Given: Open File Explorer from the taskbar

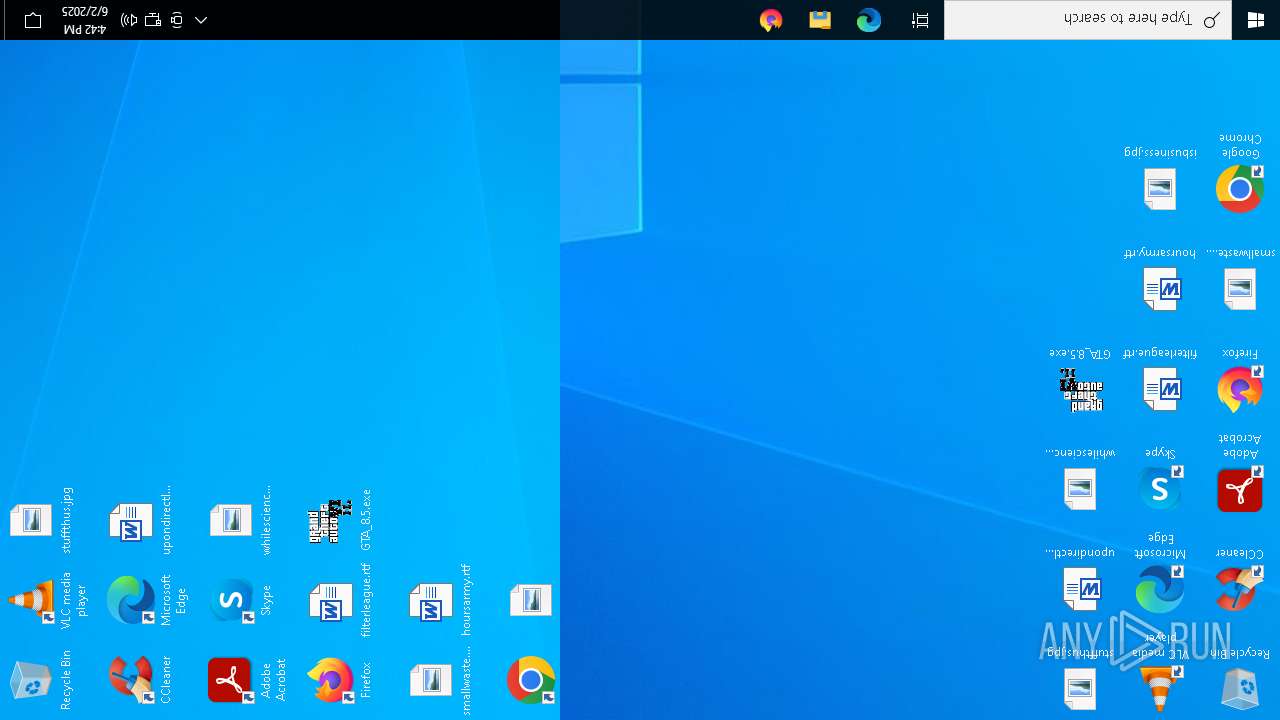Looking at the screenshot, I should coord(820,20).
